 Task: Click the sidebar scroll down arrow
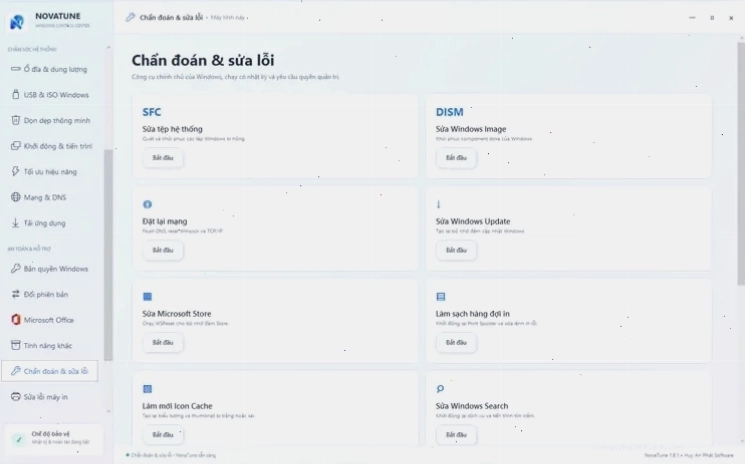pos(108,411)
